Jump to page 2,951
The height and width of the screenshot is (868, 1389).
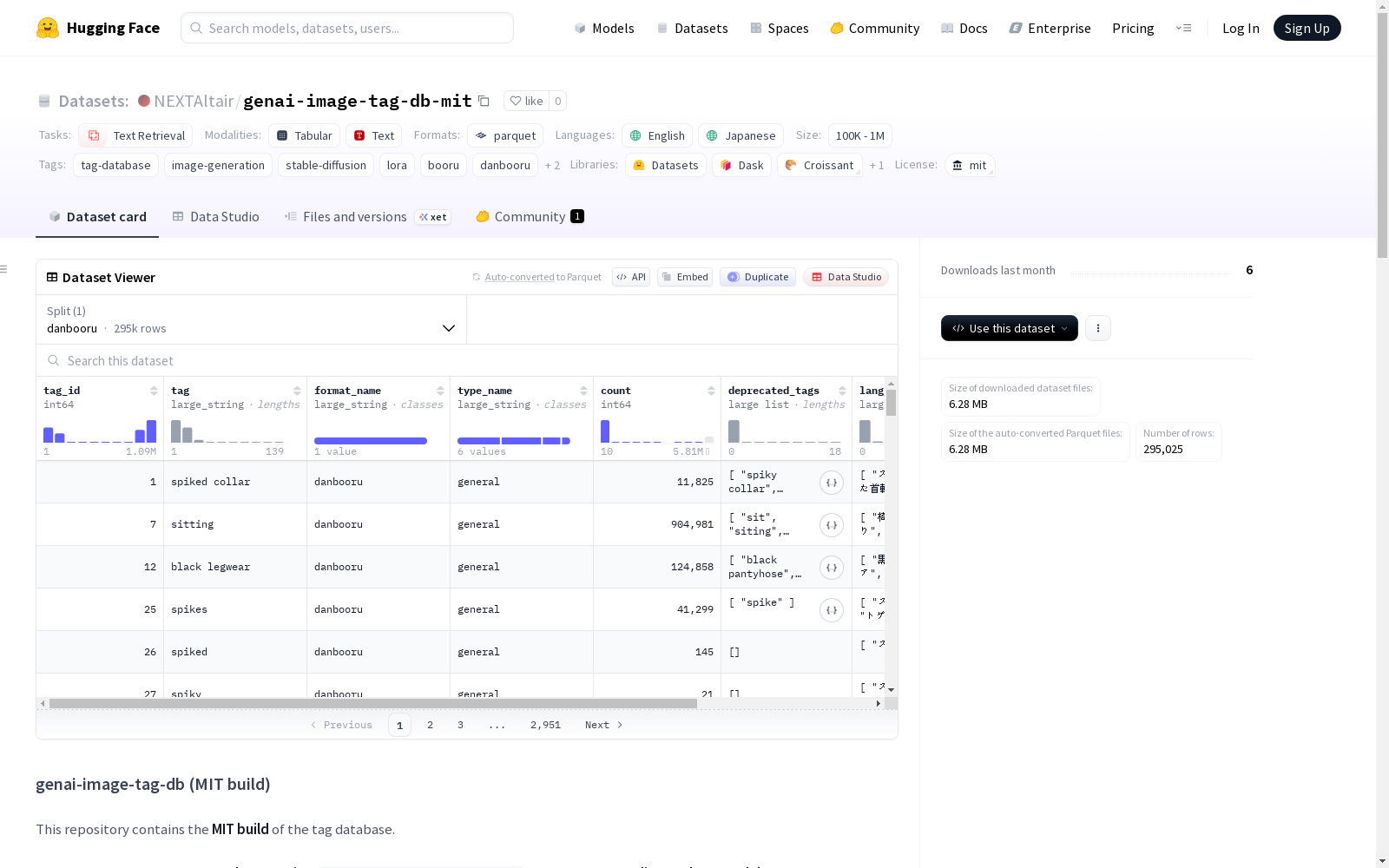(545, 725)
